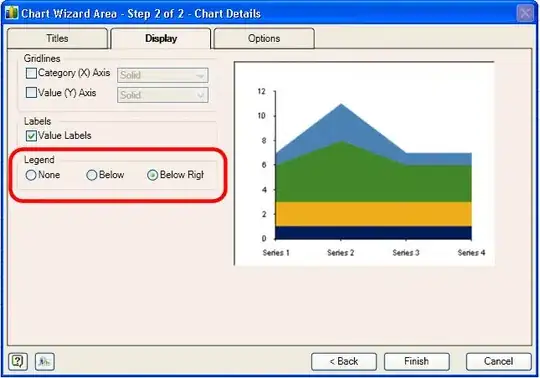Screen dimensions: 540x378
Task: Select the Display tab
Action: point(161,38)
